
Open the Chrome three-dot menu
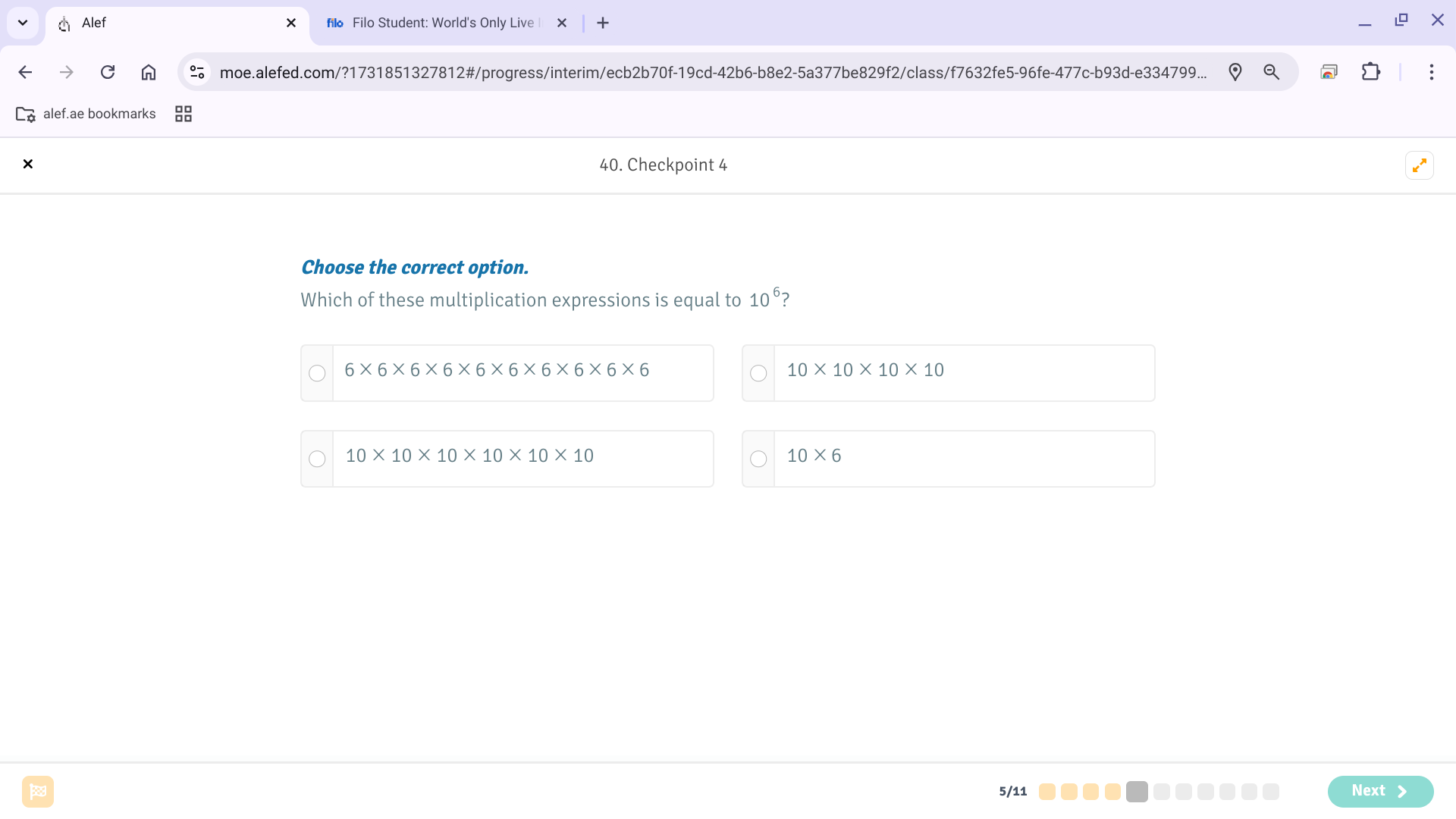click(1431, 72)
